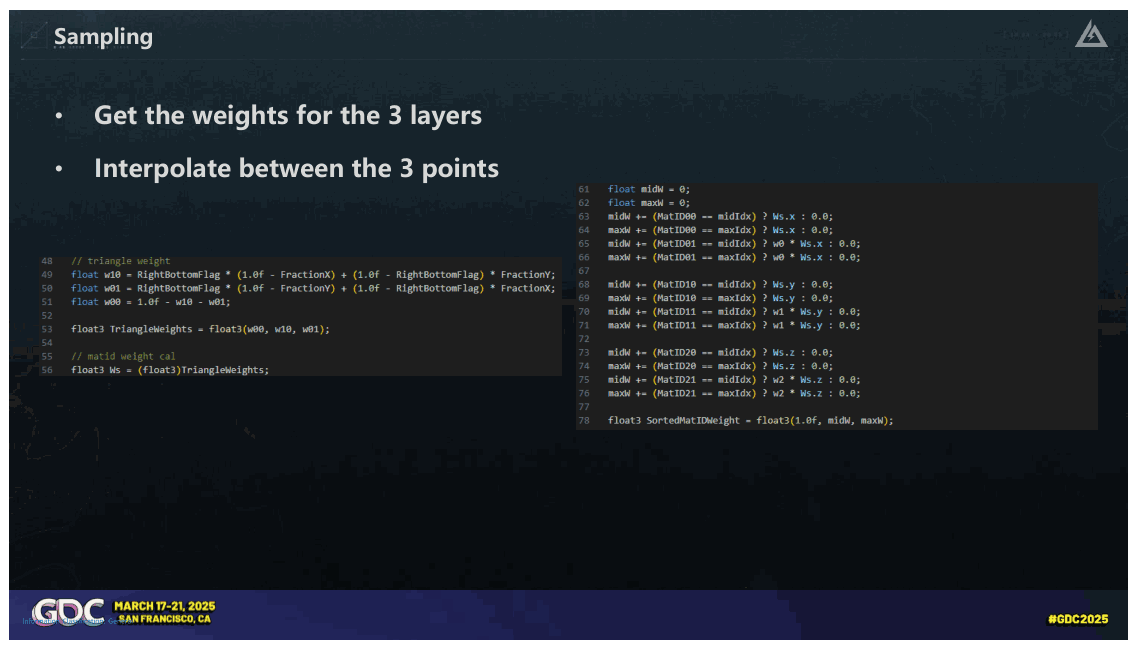Click the "SAN FRANCISCO, CA" footer text

(x=164, y=619)
